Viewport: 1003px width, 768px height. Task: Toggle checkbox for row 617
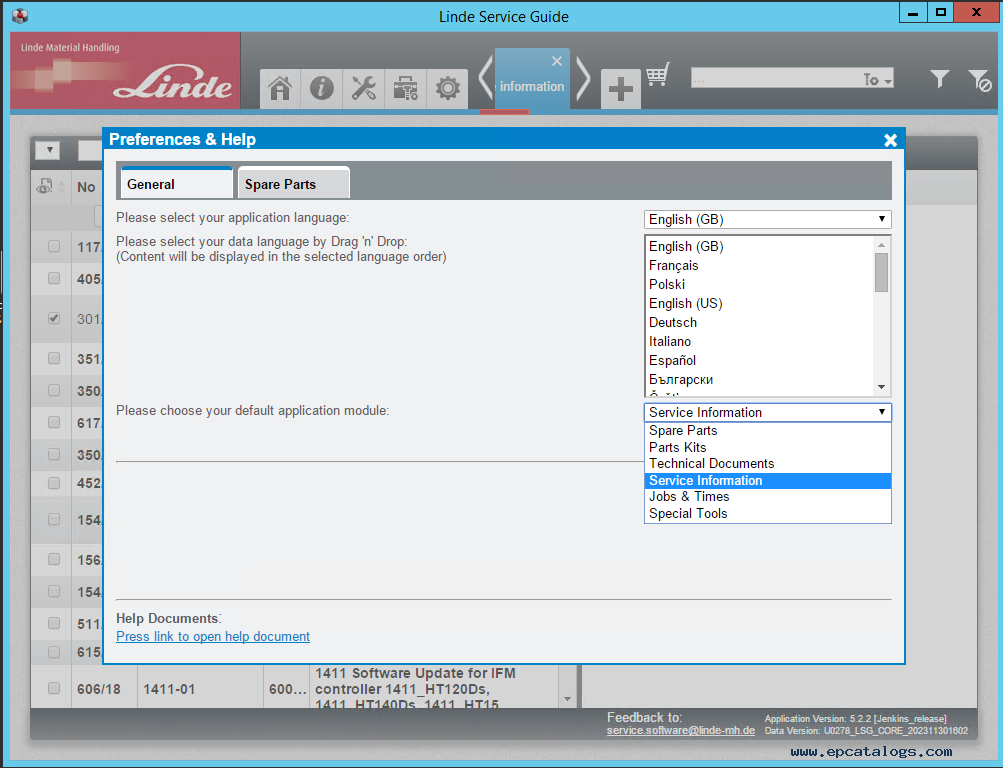(54, 422)
